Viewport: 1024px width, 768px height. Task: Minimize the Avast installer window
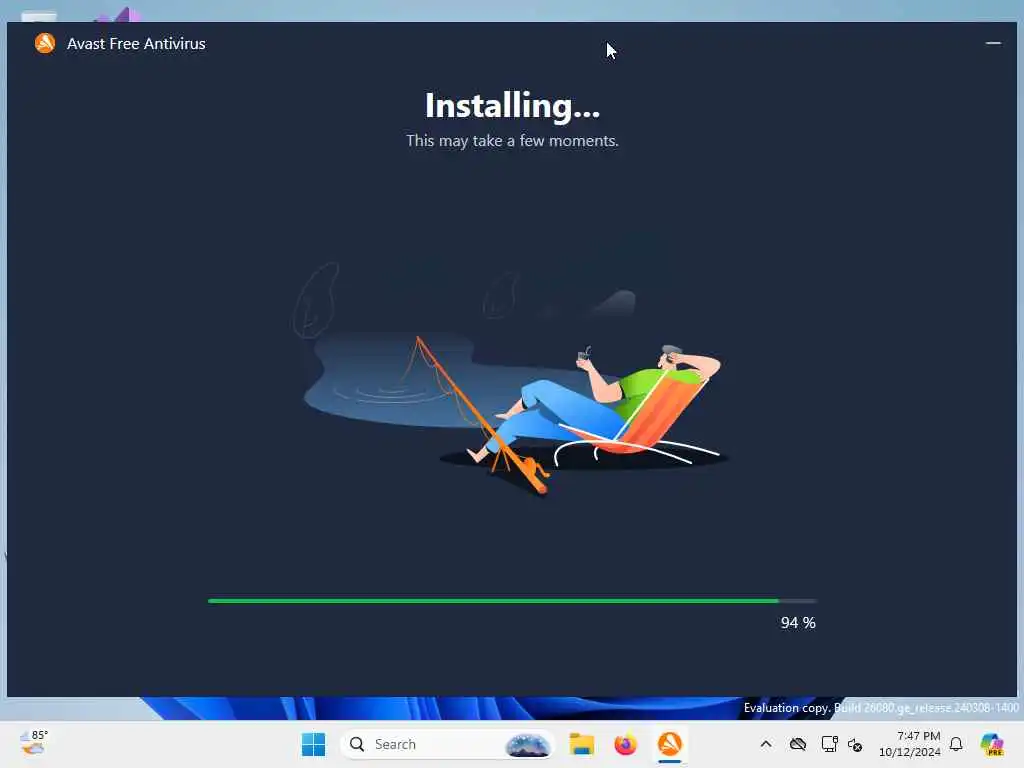993,43
